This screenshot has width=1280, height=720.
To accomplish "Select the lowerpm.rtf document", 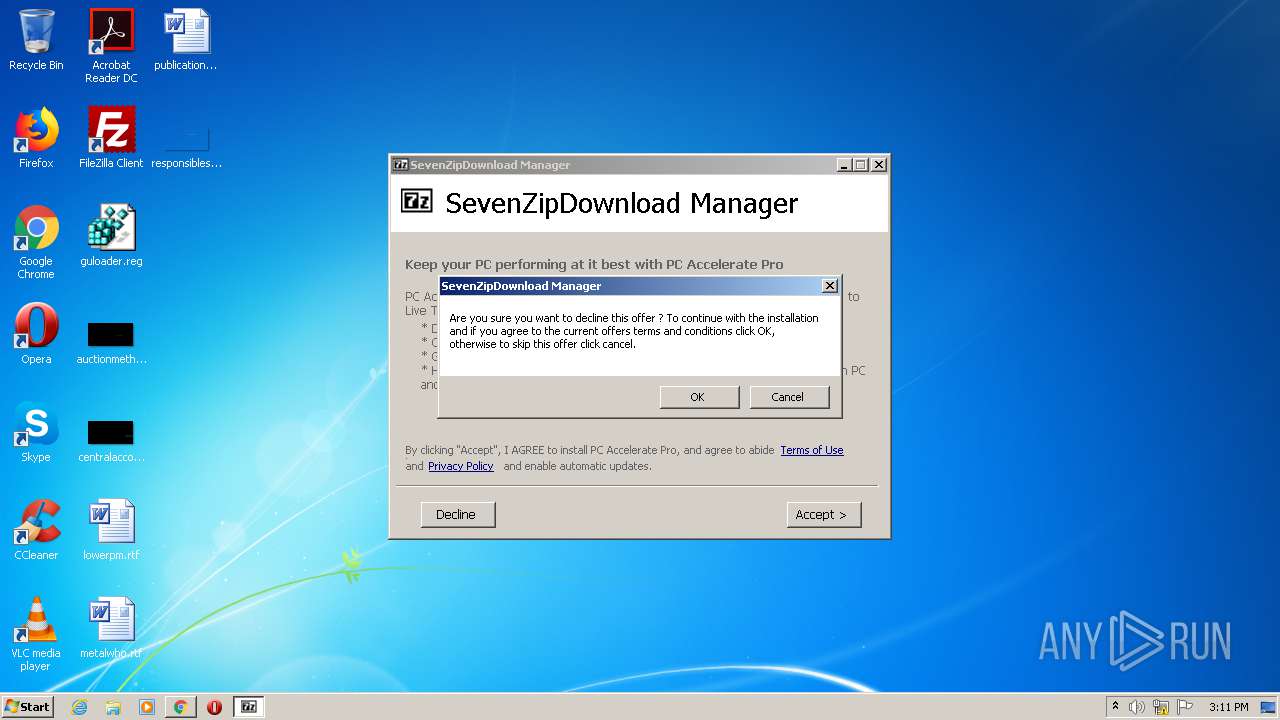I will coord(111,530).
